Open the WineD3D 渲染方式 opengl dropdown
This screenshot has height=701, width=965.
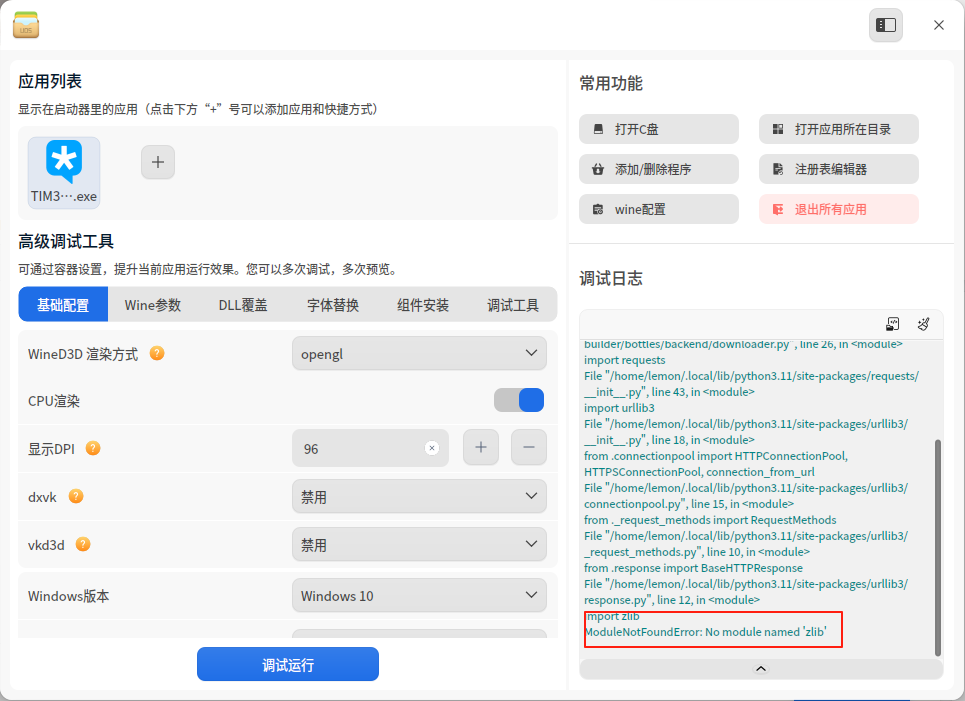coord(419,353)
